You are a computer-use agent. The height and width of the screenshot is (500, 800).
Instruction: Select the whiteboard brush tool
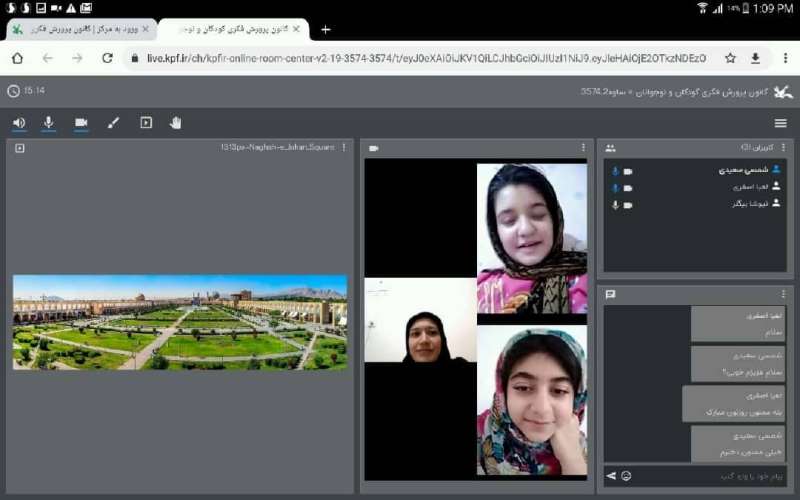113,123
